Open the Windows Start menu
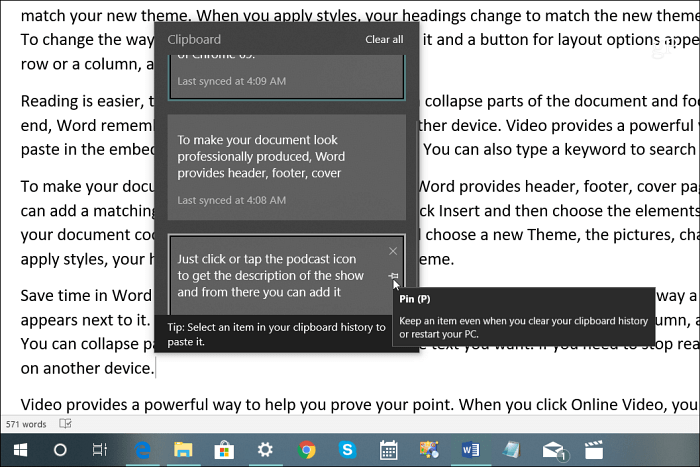This screenshot has width=700, height=467. [x=20, y=450]
